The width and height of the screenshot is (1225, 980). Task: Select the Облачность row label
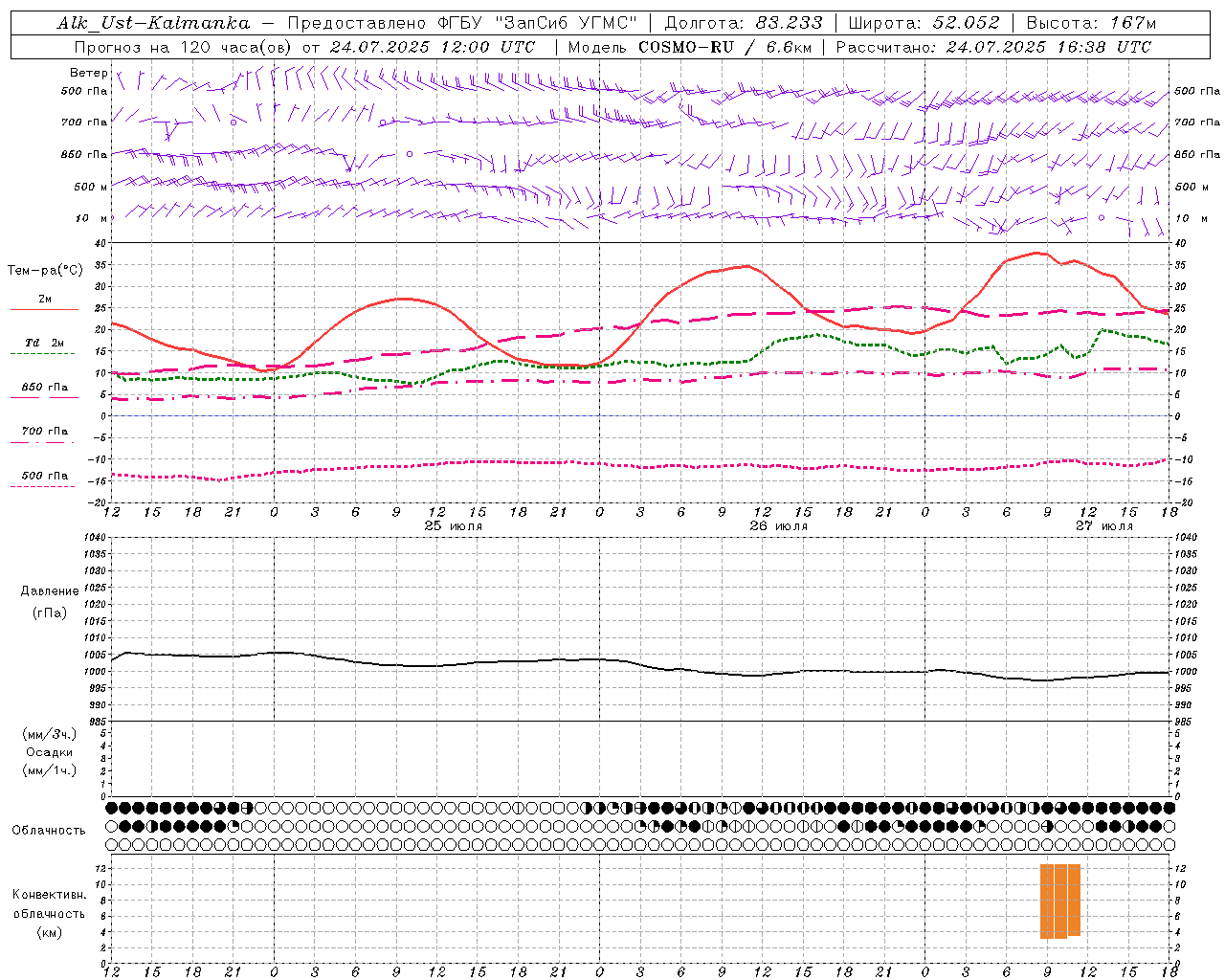click(x=49, y=831)
